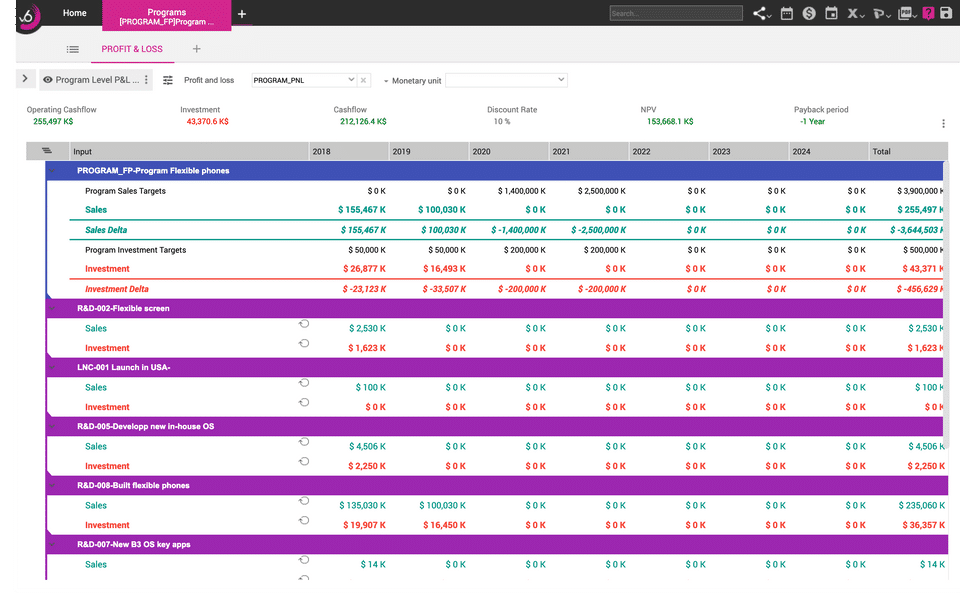Open the share menu icon
Image resolution: width=960 pixels, height=609 pixels.
(x=761, y=13)
